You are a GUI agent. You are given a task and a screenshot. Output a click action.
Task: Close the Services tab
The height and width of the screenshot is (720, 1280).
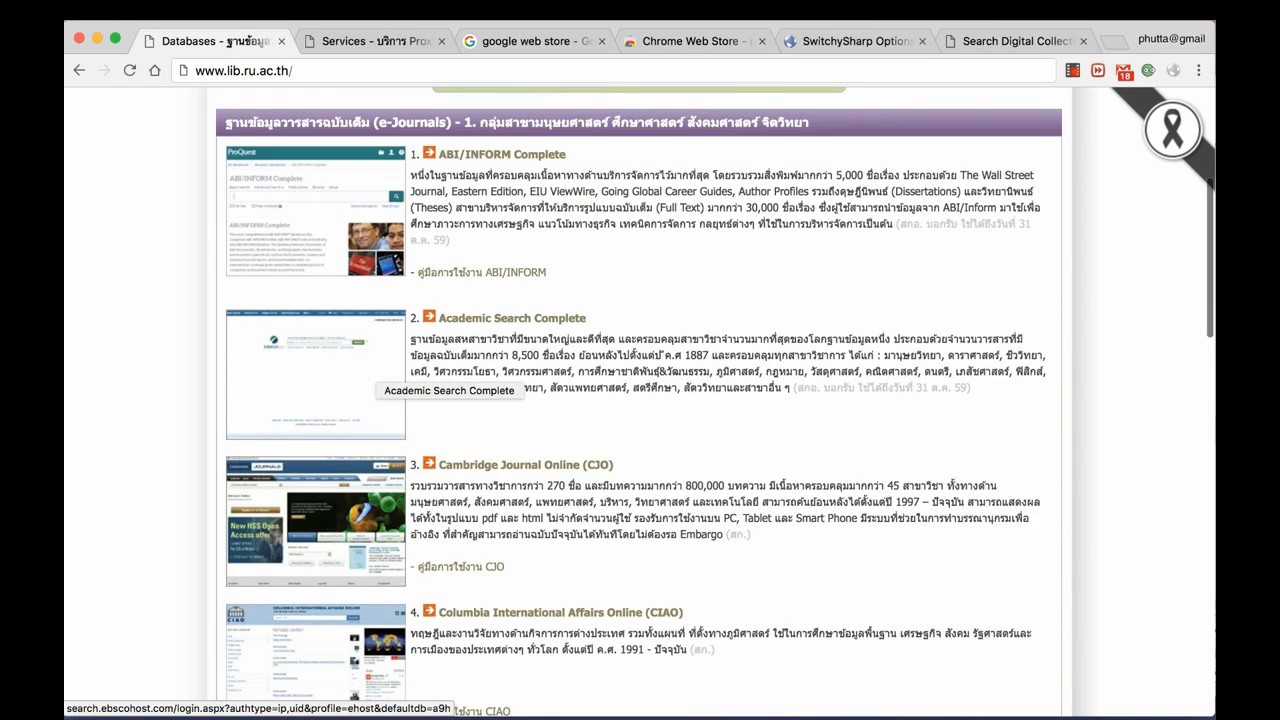(442, 41)
